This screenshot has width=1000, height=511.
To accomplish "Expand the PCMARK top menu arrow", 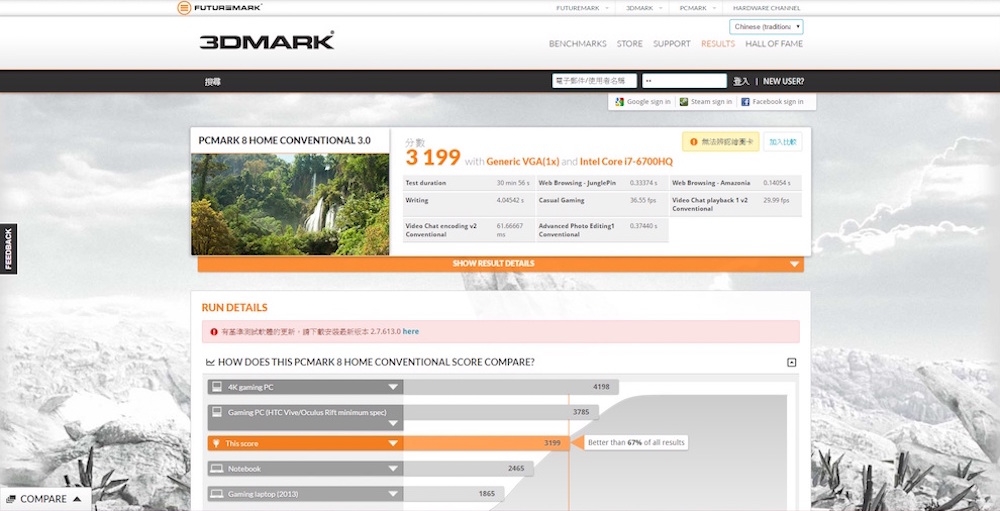I will point(714,8).
